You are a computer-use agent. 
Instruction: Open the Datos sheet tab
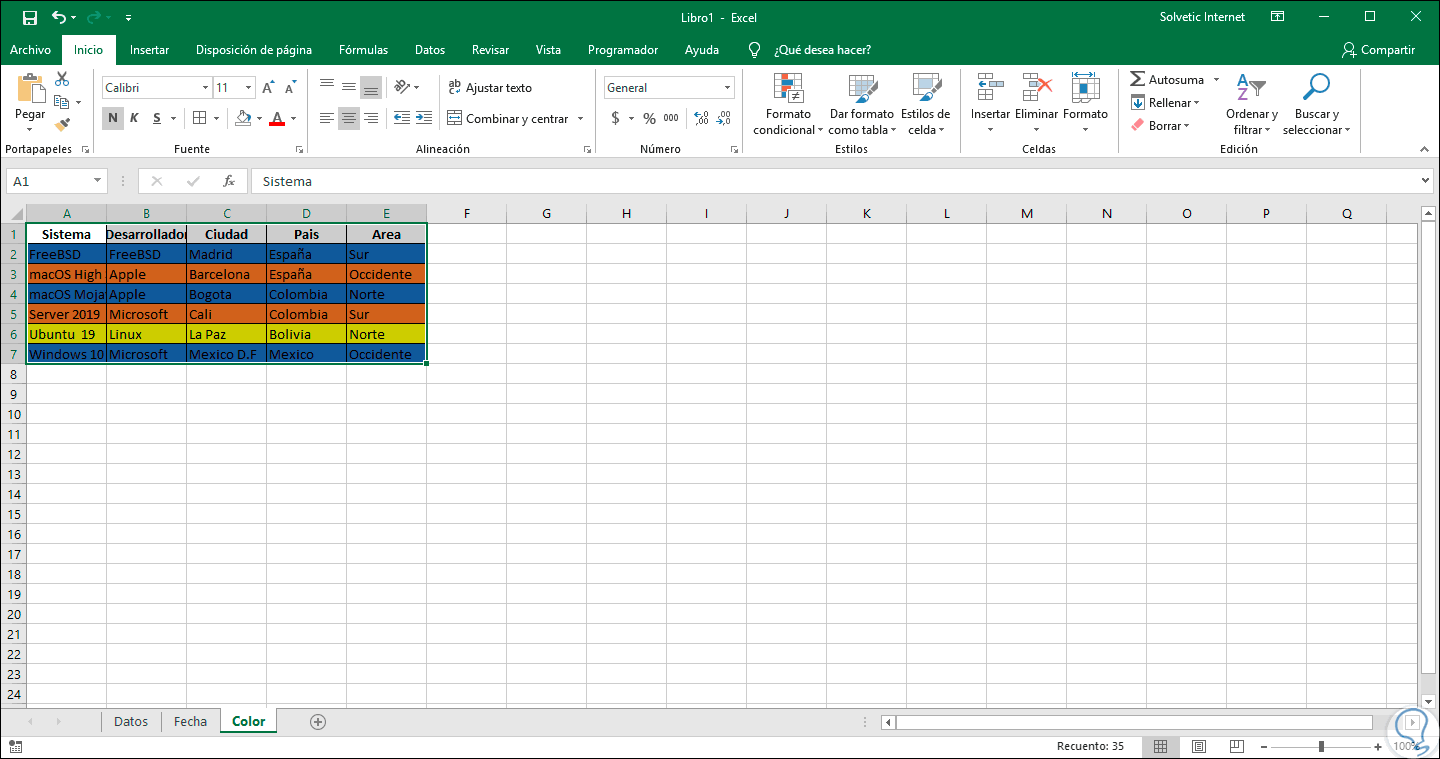coord(131,721)
